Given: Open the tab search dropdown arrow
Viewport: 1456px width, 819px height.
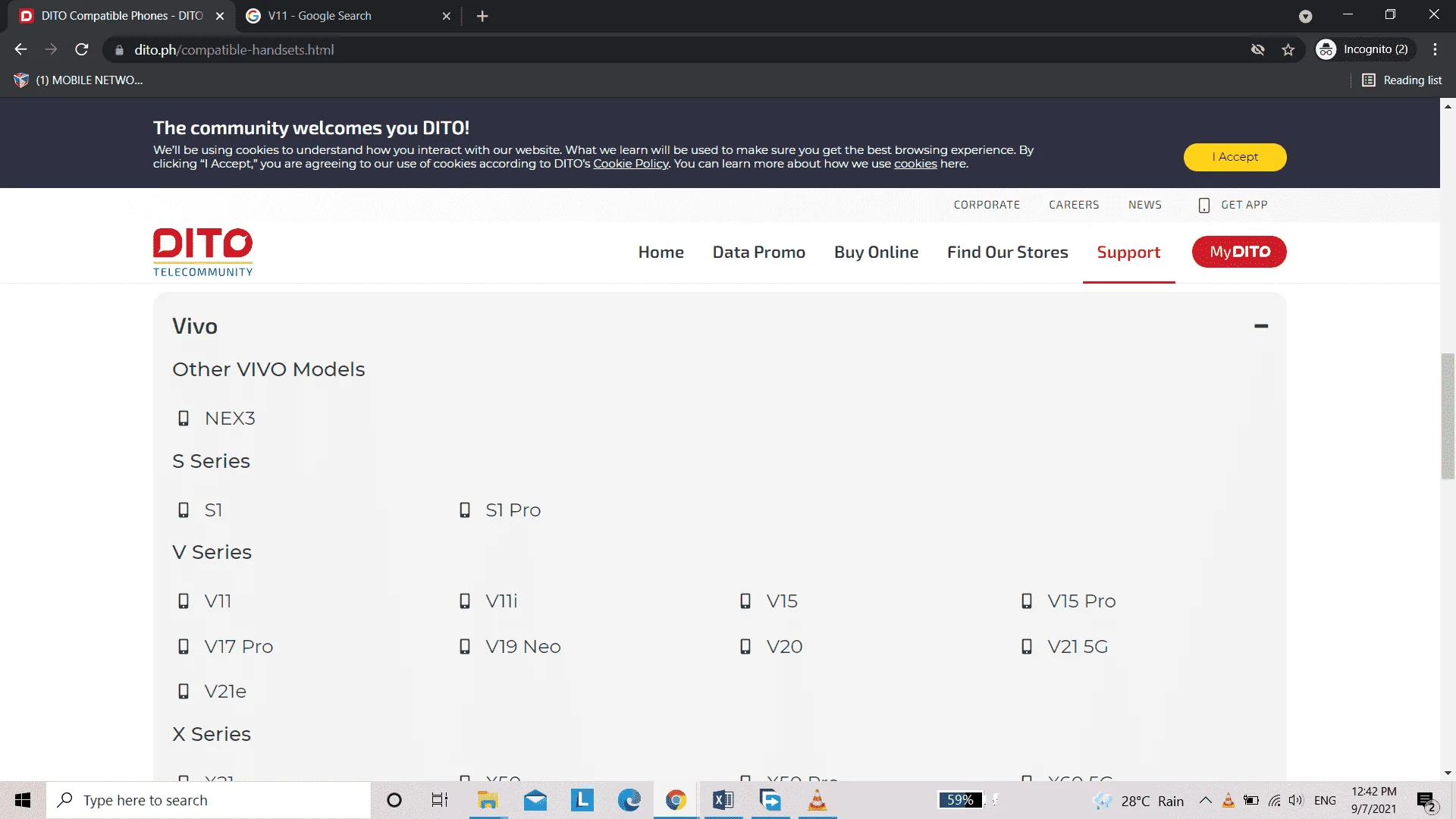Looking at the screenshot, I should (x=1305, y=16).
